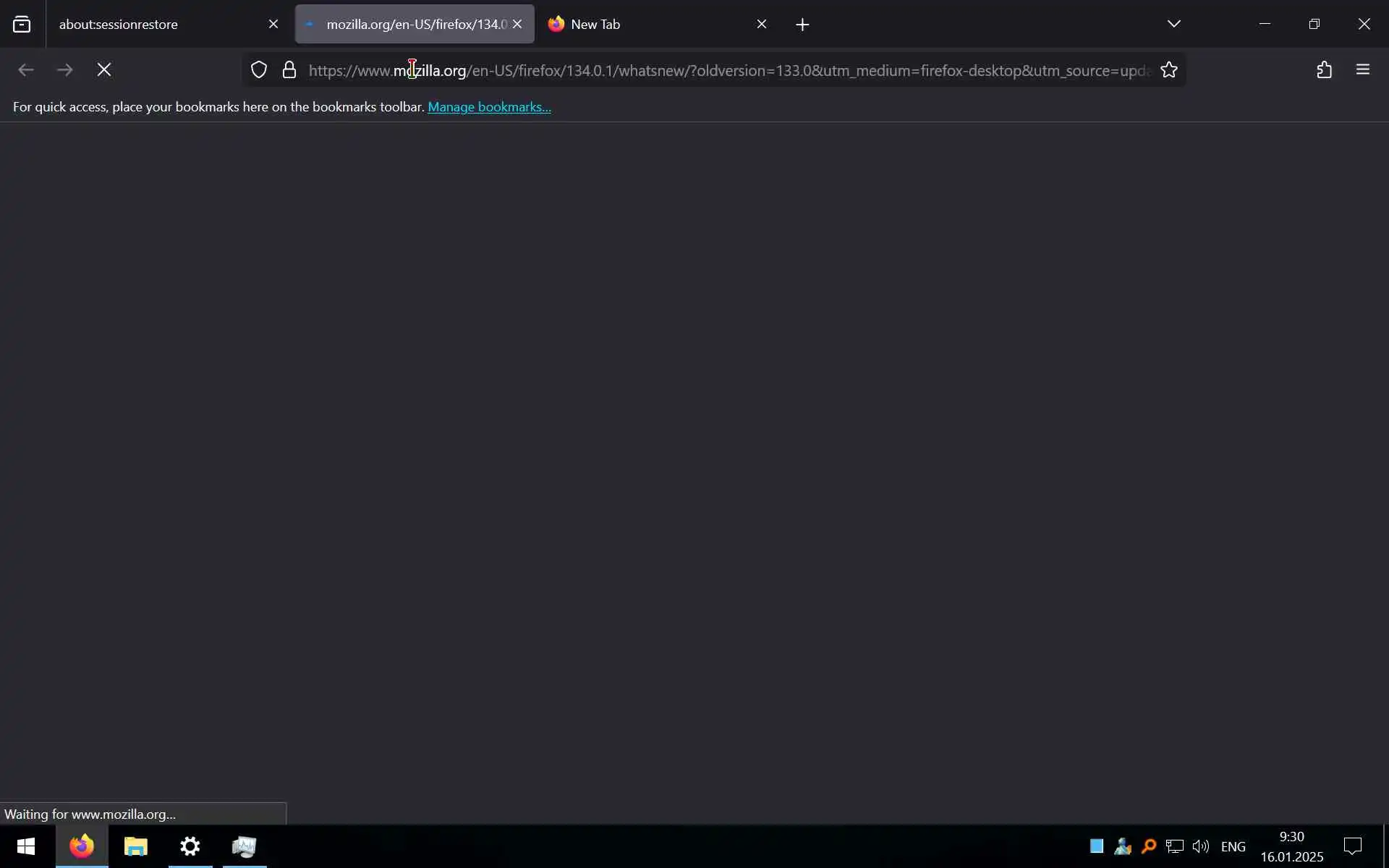The height and width of the screenshot is (868, 1389).
Task: Open a new tab with plus button
Action: 802,25
